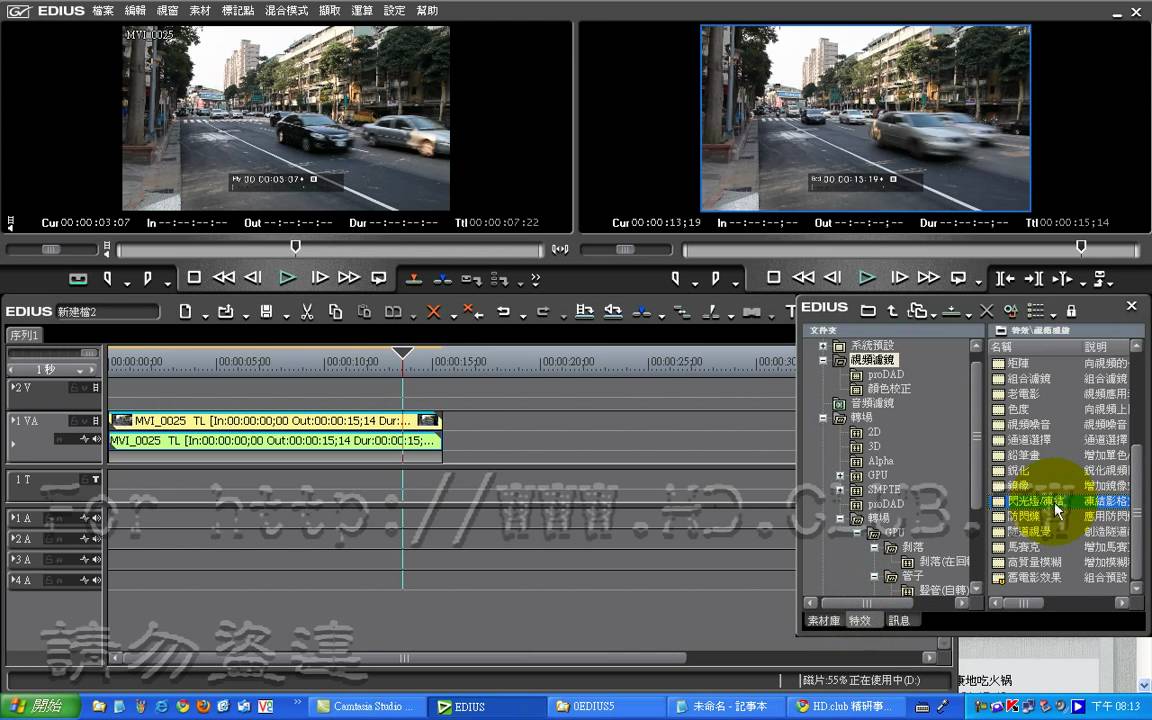Open the 擷取 menu
The width and height of the screenshot is (1152, 720).
point(329,10)
